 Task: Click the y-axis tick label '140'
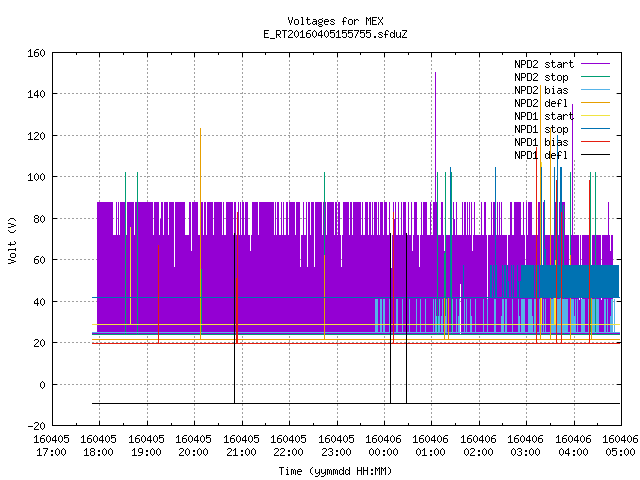36,94
